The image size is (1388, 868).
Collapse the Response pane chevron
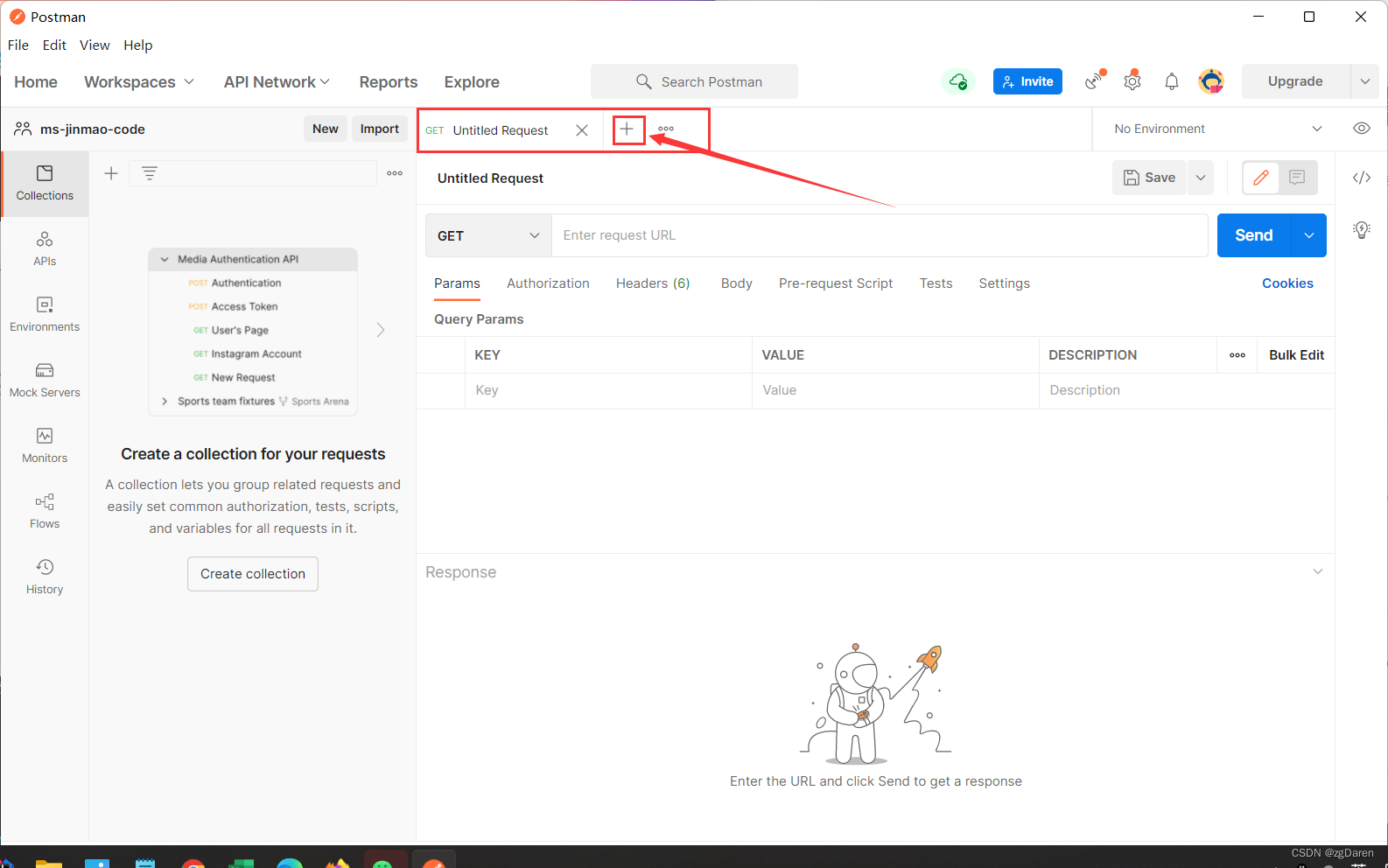[1317, 571]
